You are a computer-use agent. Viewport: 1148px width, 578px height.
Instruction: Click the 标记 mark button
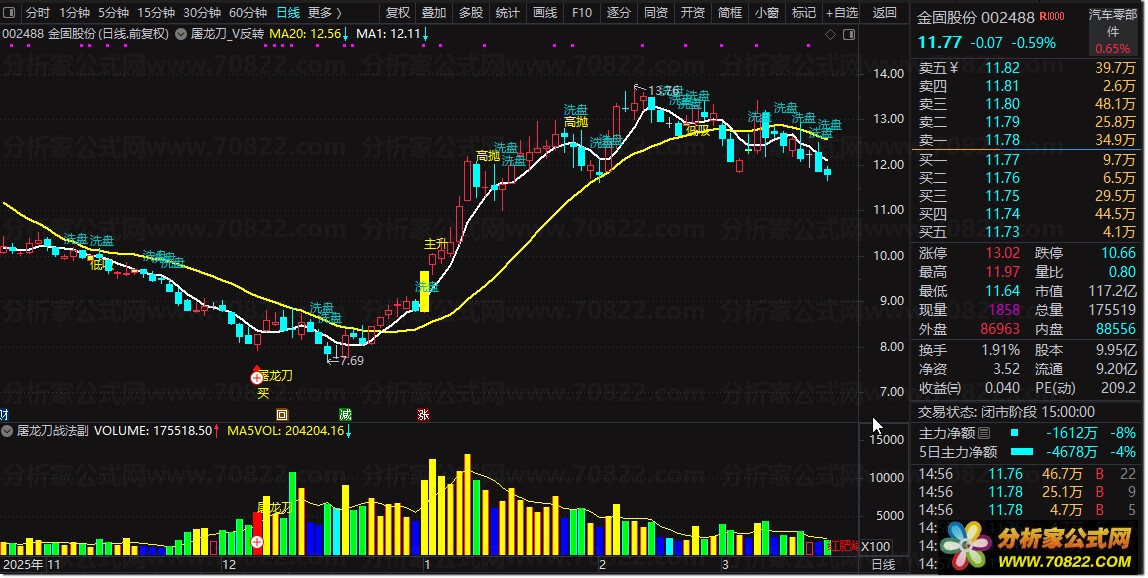click(804, 12)
